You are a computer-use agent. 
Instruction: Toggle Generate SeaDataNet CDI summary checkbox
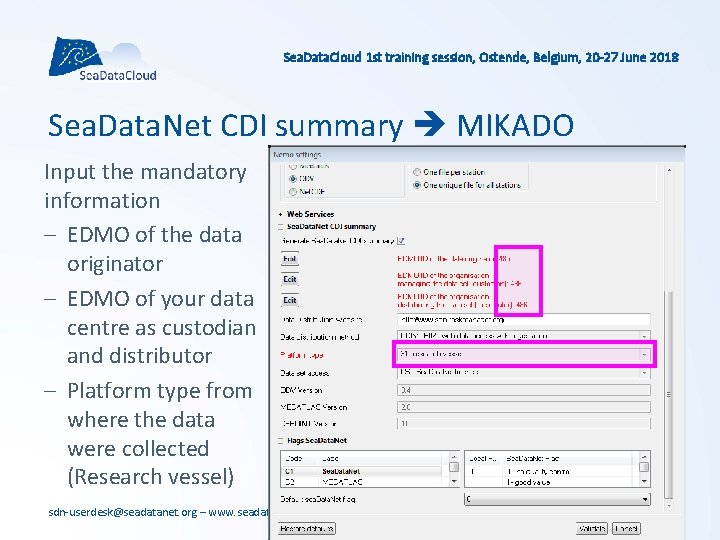pos(401,241)
